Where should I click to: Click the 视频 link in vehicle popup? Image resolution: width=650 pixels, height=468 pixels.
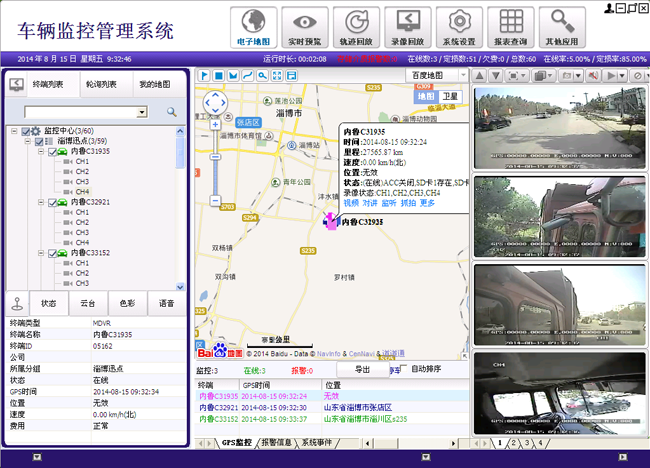coord(351,203)
